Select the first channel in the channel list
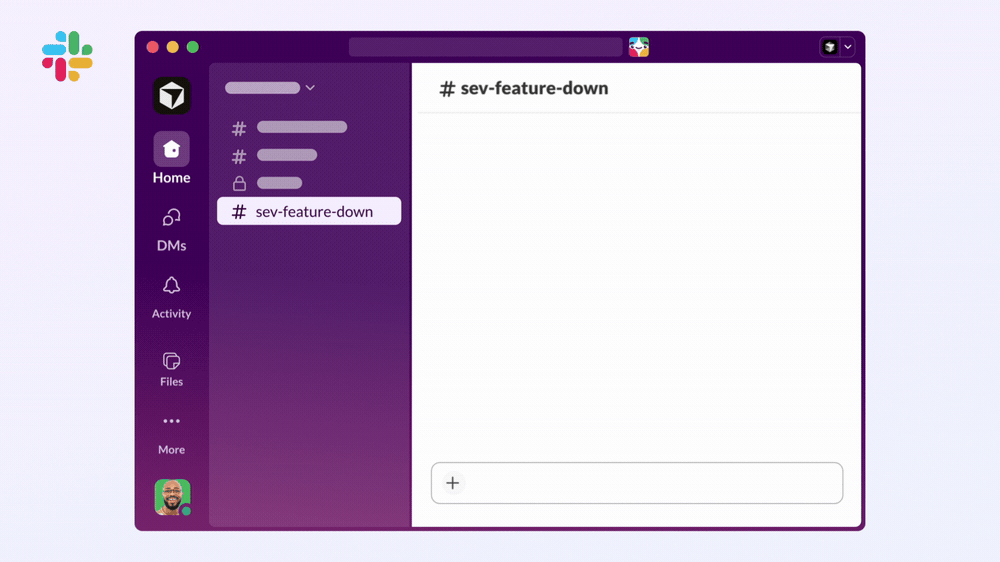The height and width of the screenshot is (562, 1000). point(301,128)
